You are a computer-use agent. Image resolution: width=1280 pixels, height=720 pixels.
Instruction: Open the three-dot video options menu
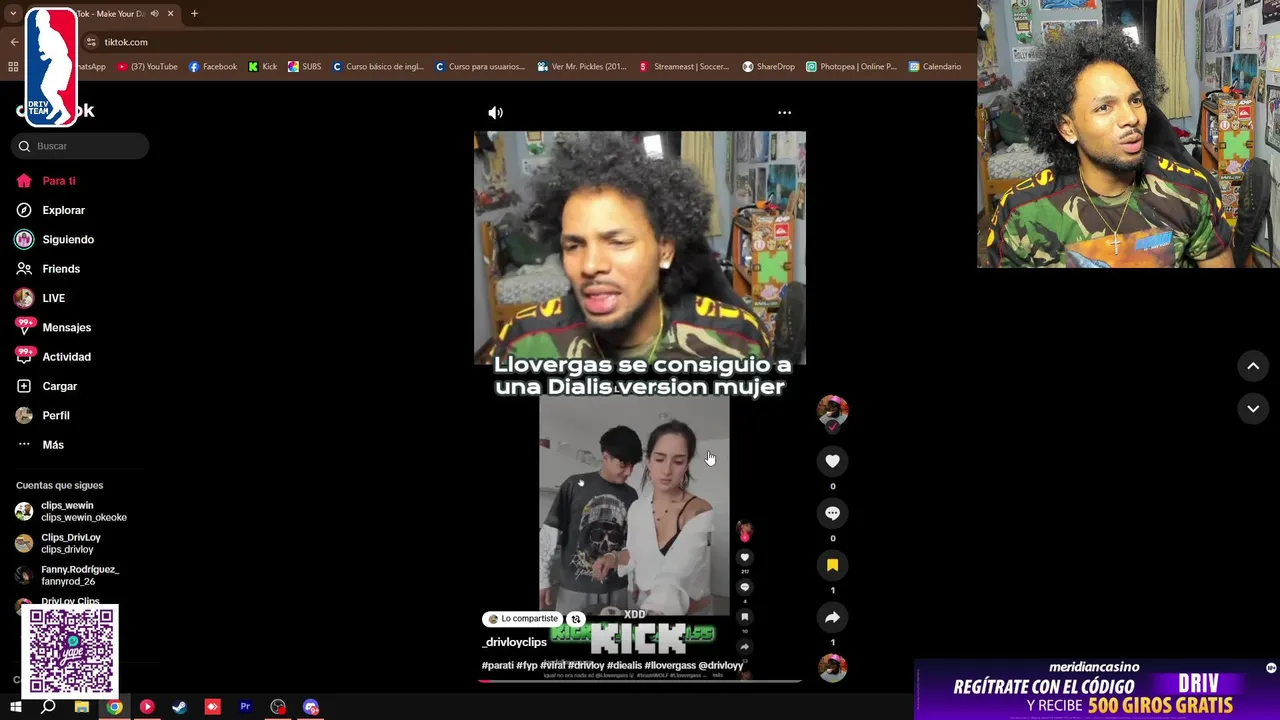(x=784, y=113)
